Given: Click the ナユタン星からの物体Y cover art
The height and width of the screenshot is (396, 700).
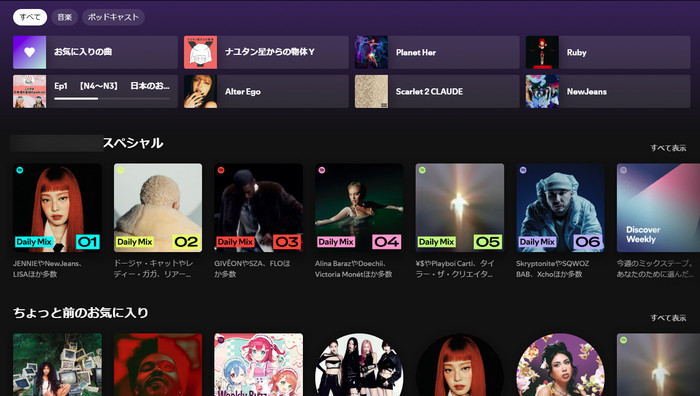Looking at the screenshot, I should pyautogui.click(x=200, y=52).
